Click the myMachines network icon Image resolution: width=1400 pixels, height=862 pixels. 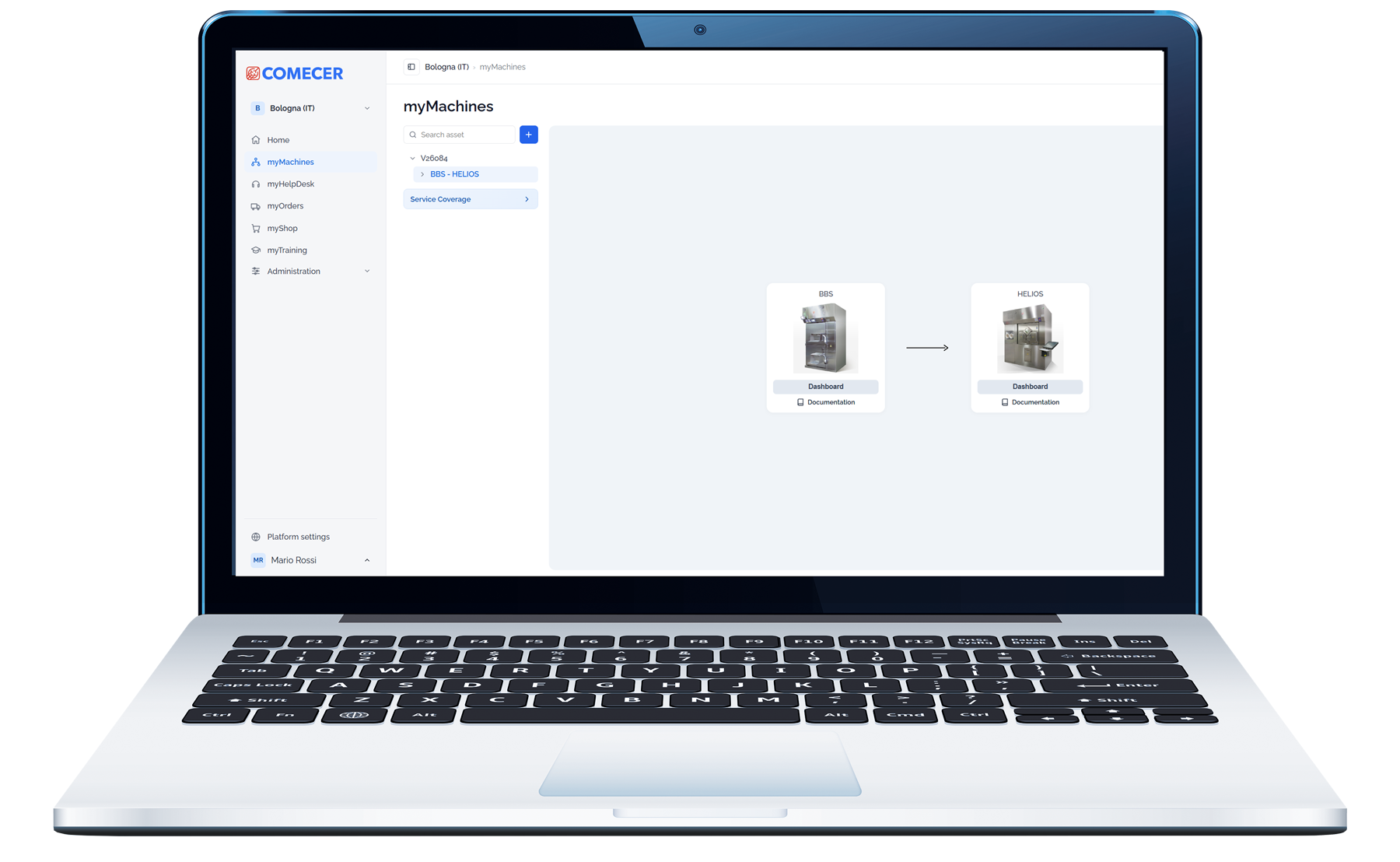click(x=256, y=162)
